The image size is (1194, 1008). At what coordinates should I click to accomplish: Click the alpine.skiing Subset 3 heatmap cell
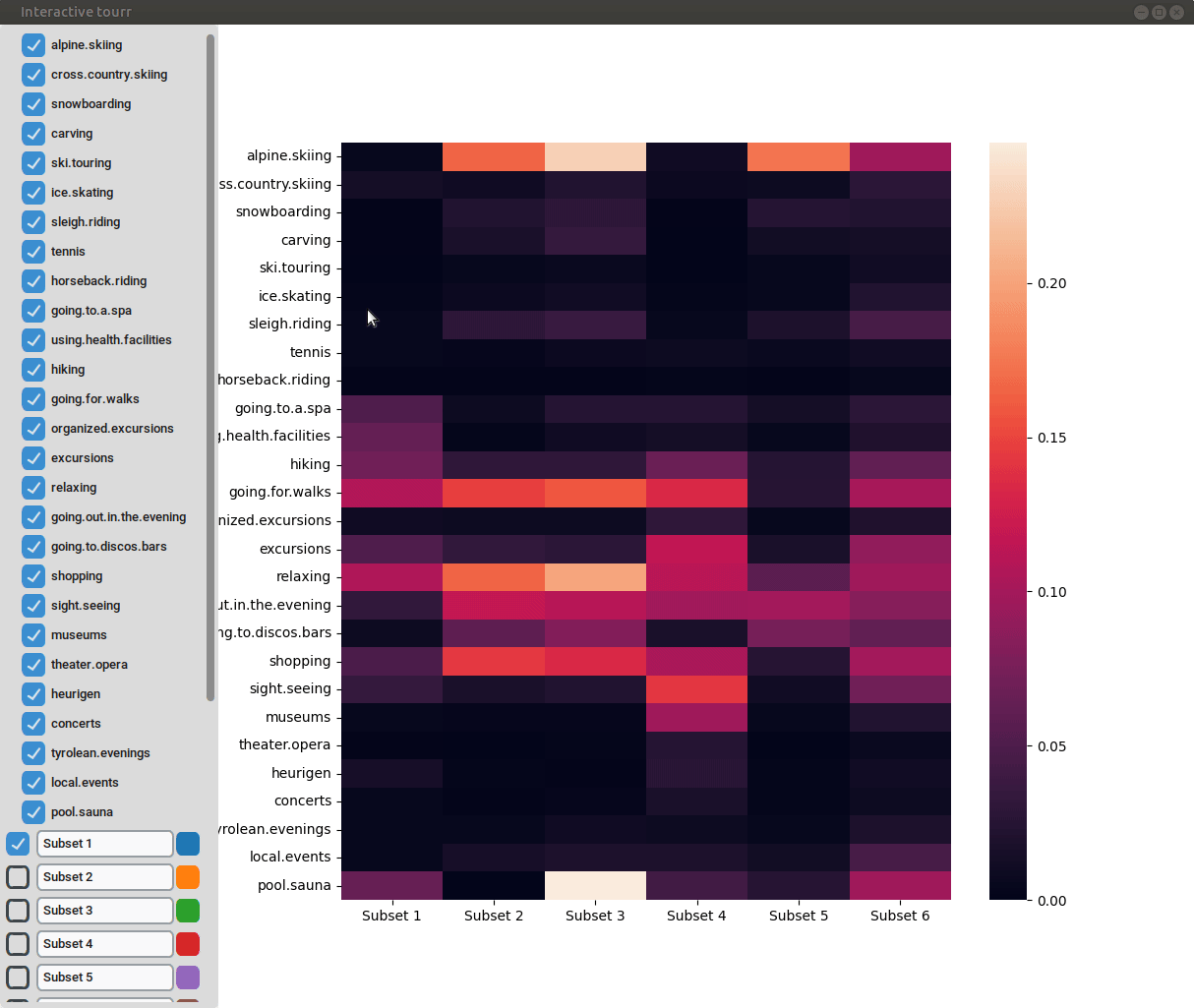tap(595, 156)
